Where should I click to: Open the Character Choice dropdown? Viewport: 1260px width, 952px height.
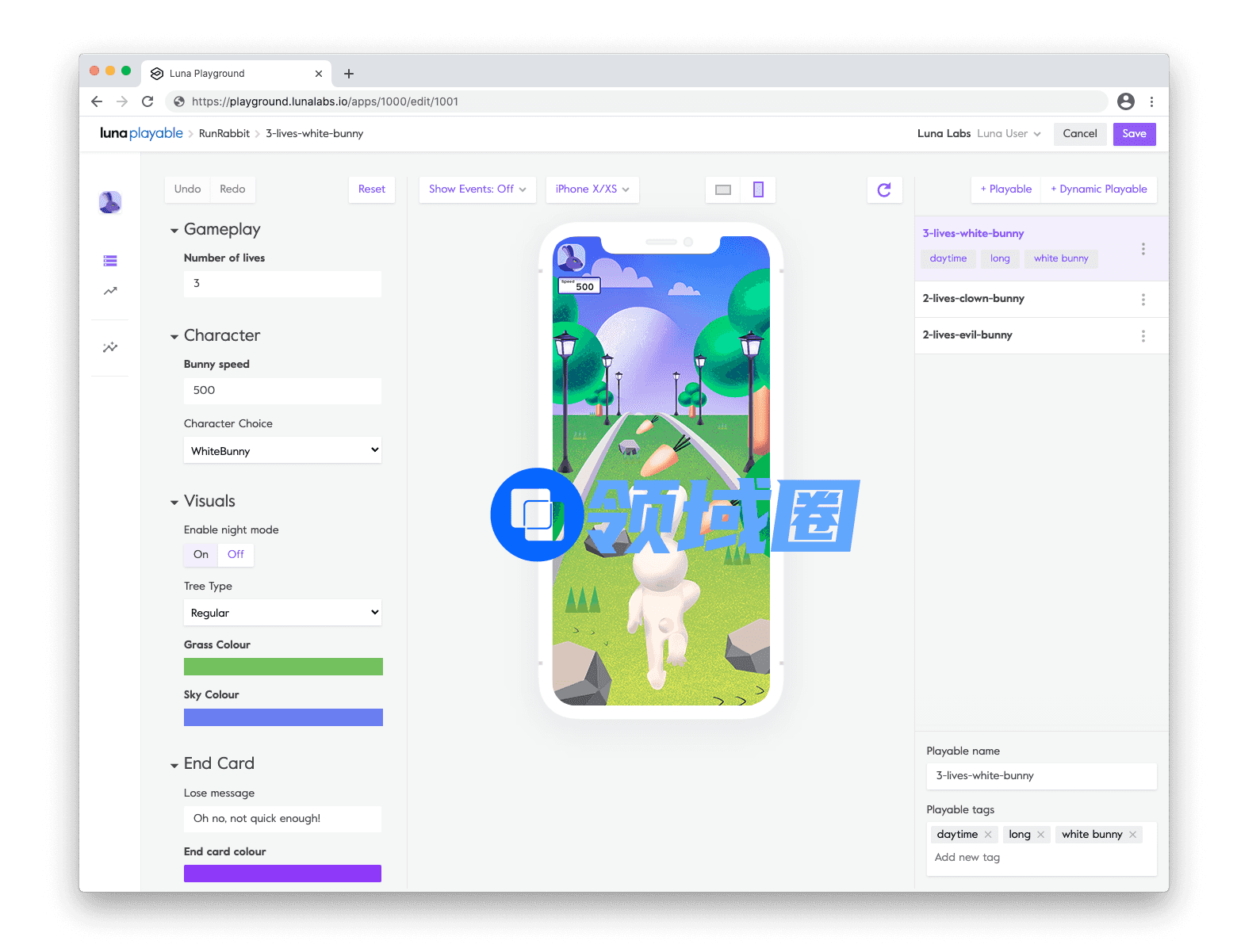tap(282, 450)
